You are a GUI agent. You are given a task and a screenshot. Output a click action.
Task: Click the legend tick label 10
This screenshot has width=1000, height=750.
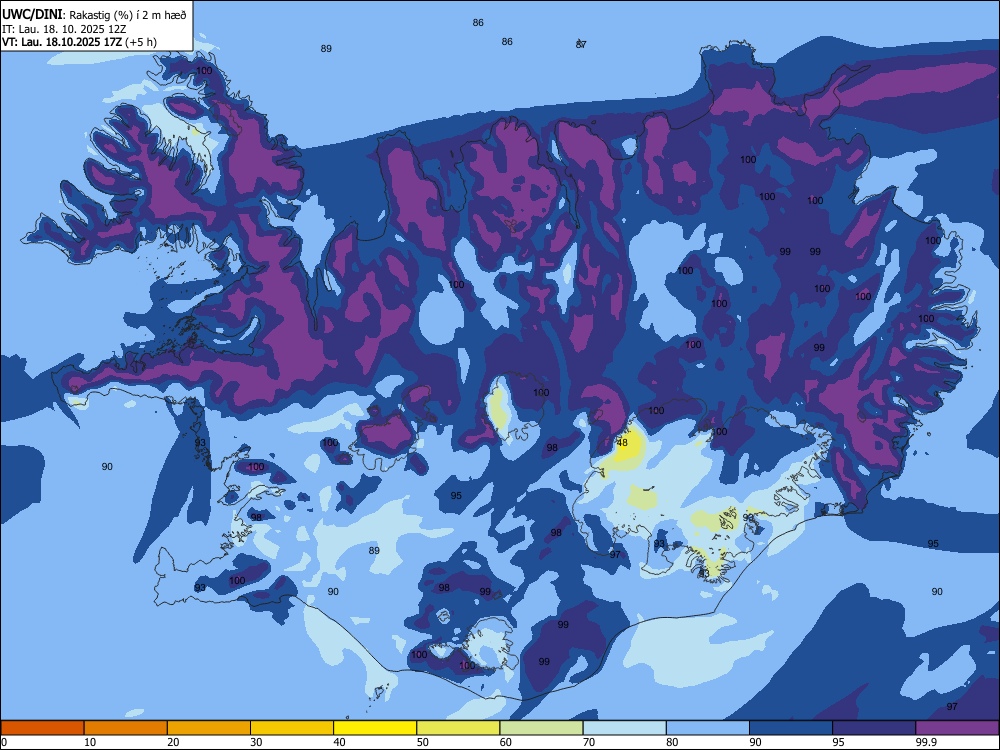point(90,742)
